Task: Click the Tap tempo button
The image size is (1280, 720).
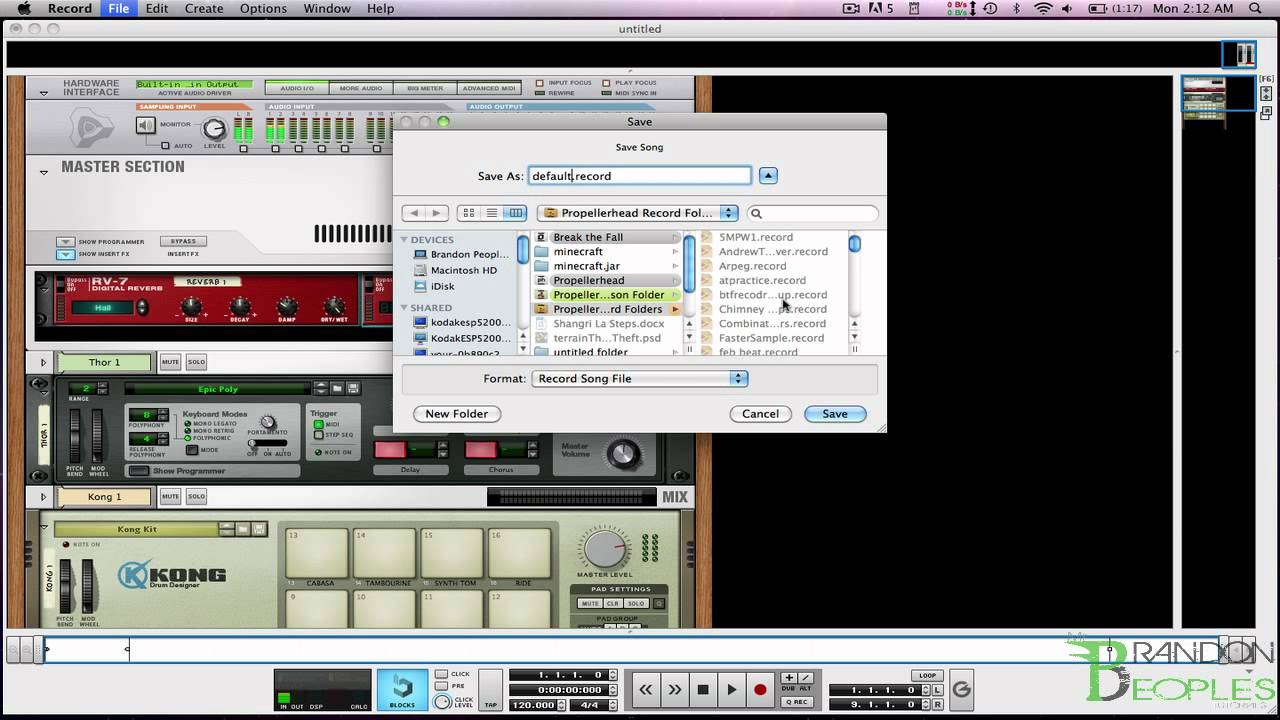Action: point(491,690)
